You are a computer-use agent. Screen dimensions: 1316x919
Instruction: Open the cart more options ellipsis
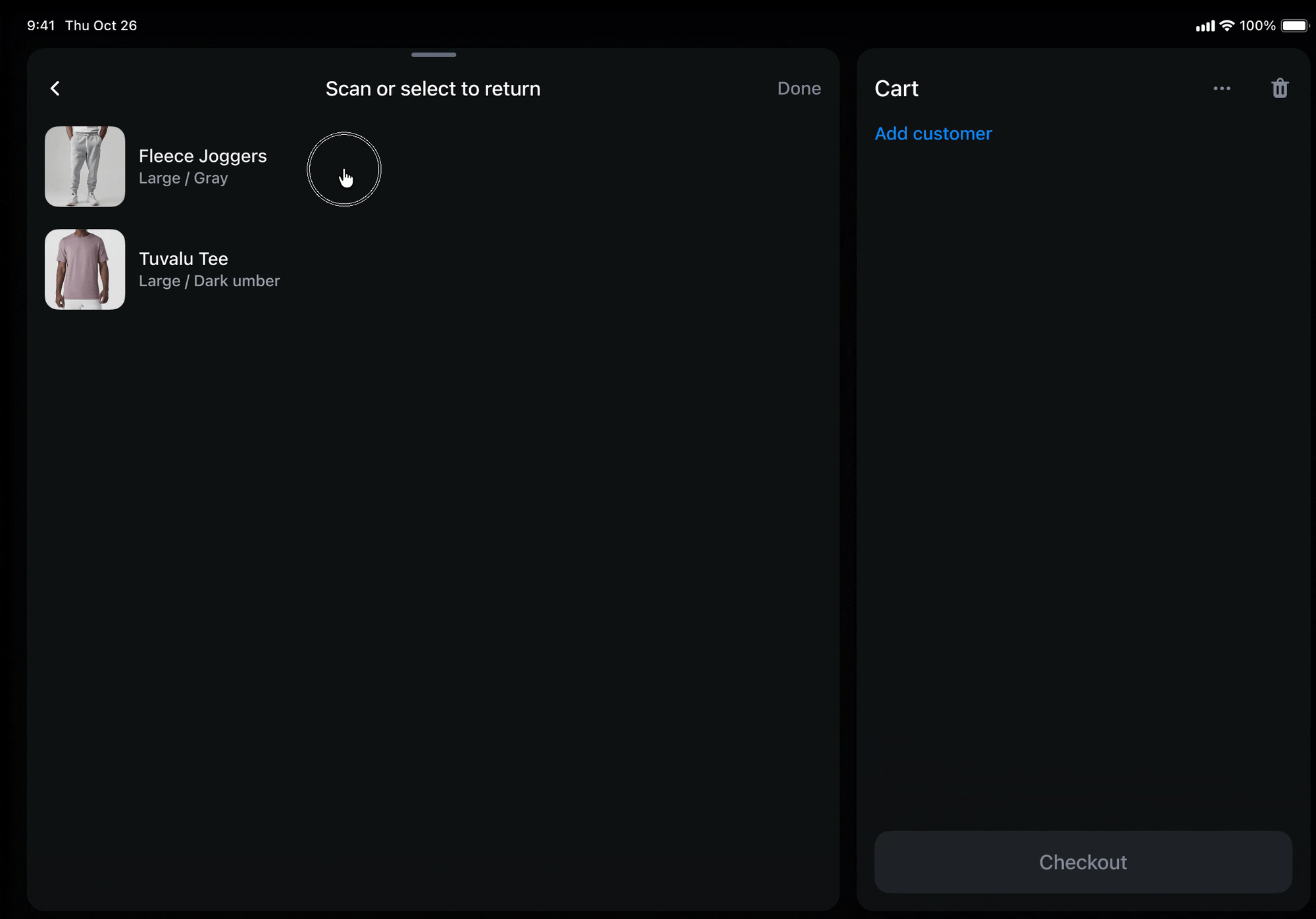coord(1222,88)
